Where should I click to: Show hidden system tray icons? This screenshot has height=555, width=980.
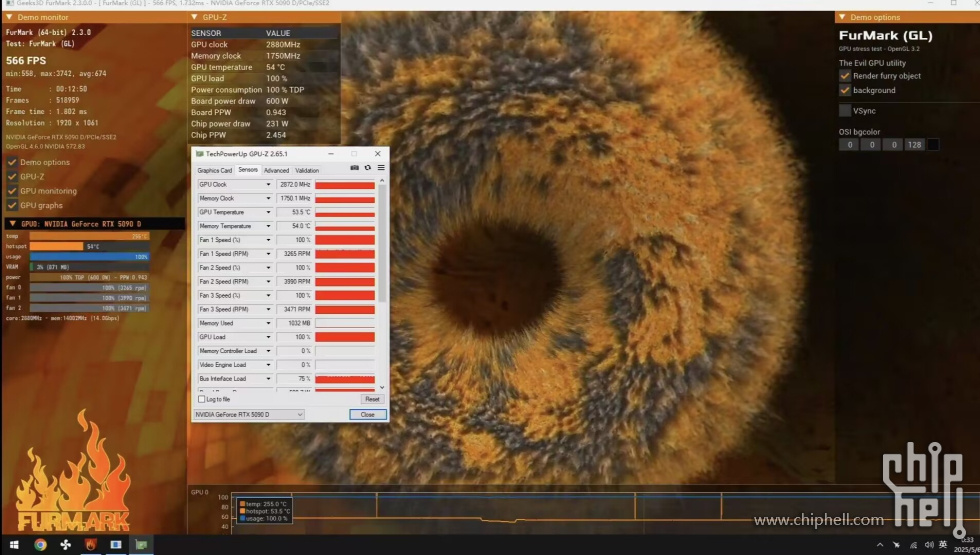[880, 545]
